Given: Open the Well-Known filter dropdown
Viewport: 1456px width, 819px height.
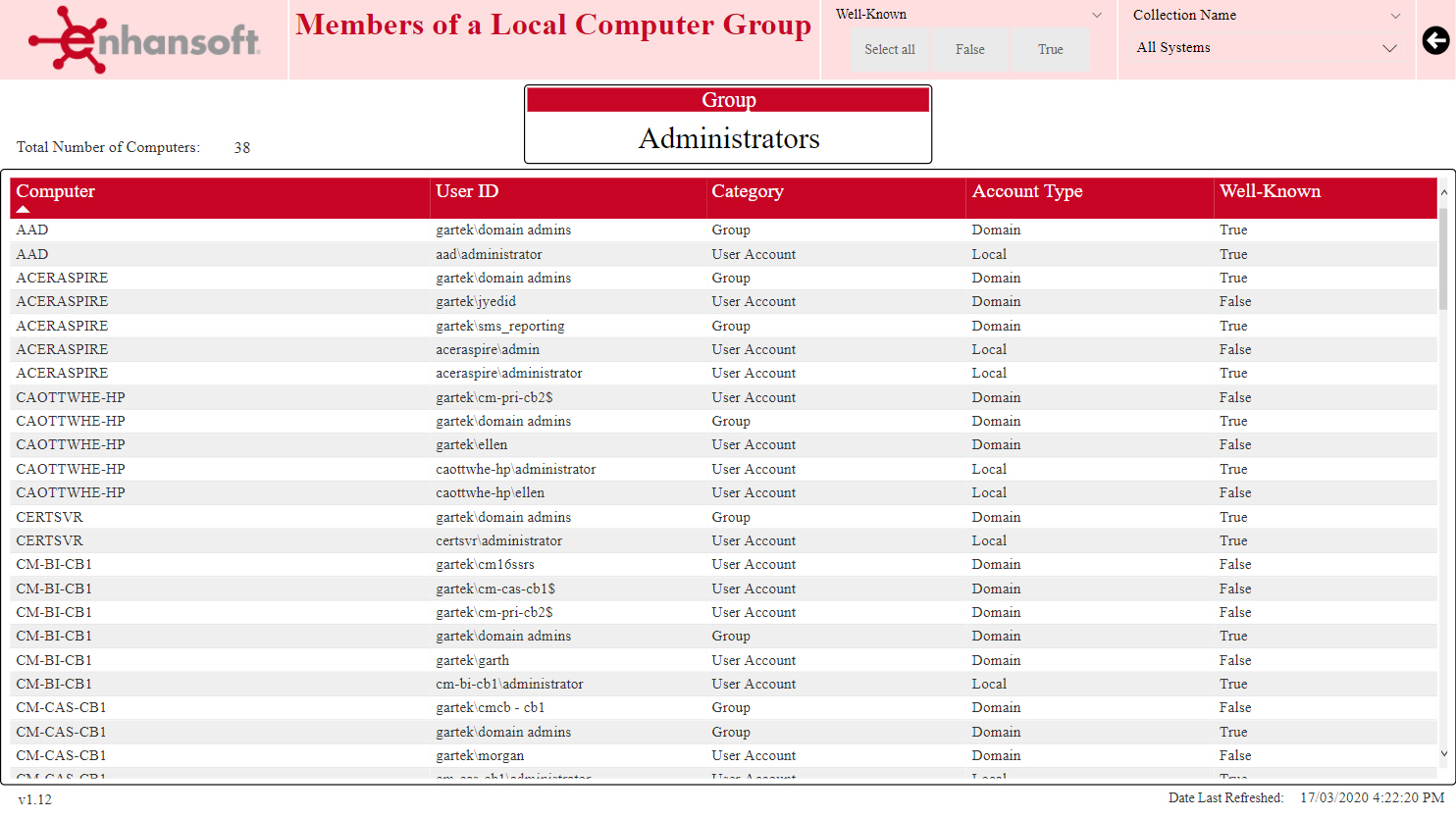Looking at the screenshot, I should [1096, 14].
